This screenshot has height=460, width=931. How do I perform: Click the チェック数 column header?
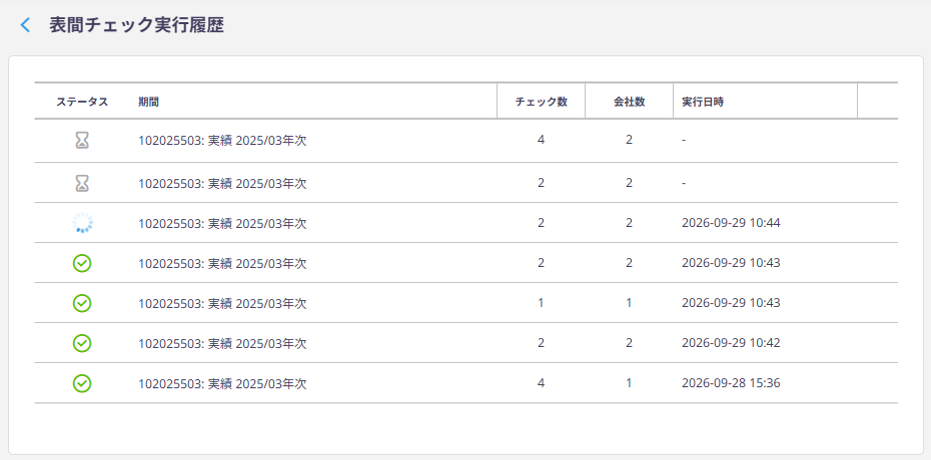[541, 101]
